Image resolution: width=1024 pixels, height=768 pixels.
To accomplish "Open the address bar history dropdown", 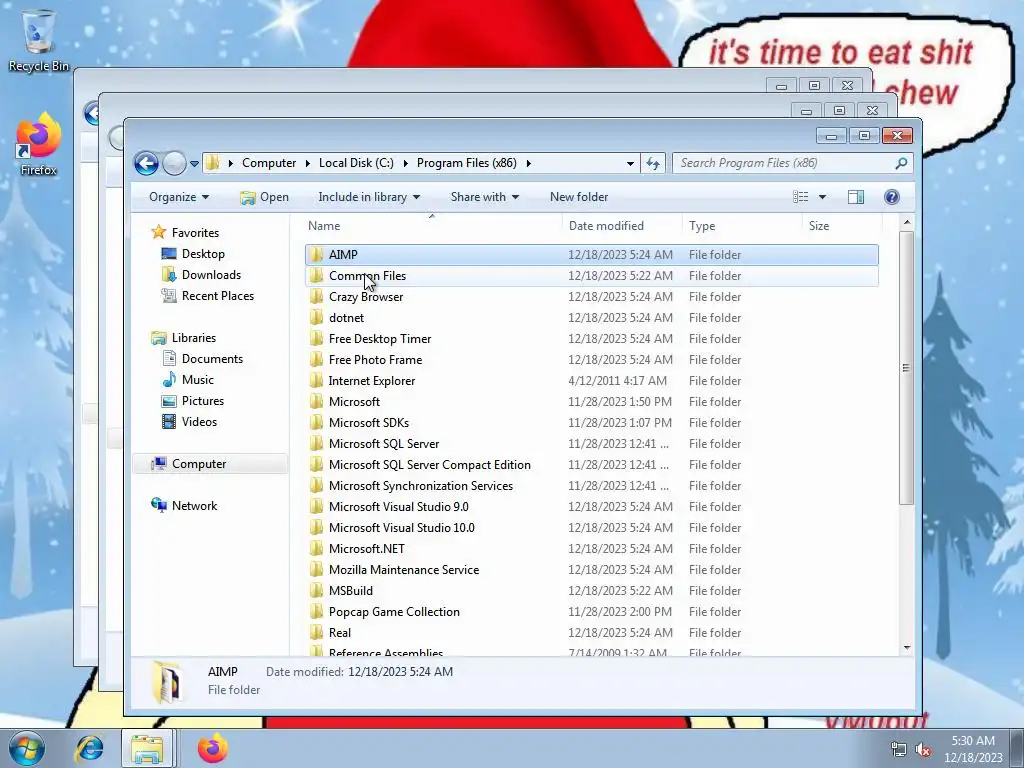I will [x=630, y=163].
